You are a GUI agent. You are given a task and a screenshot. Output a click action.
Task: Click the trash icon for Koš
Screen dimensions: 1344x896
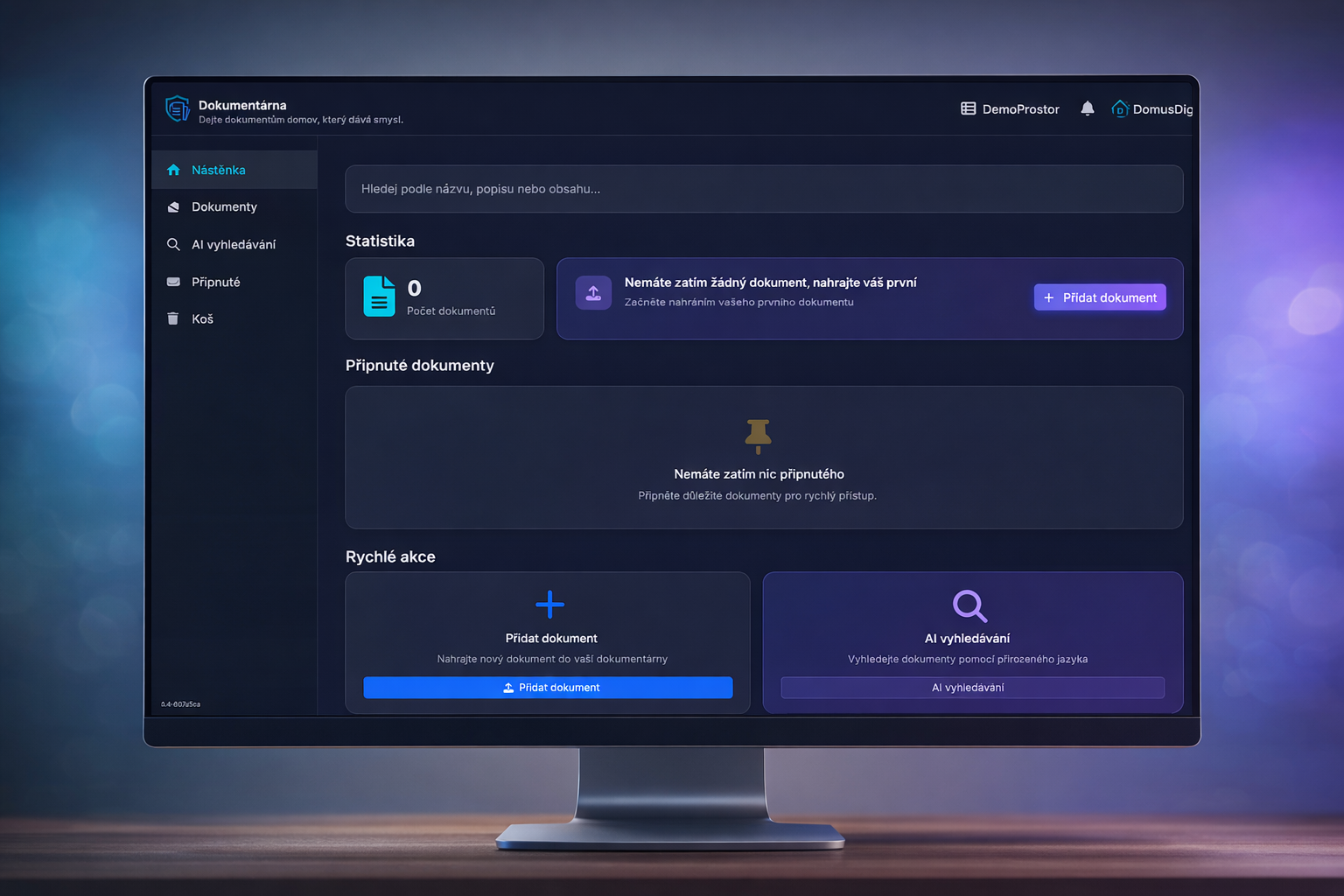[x=173, y=318]
